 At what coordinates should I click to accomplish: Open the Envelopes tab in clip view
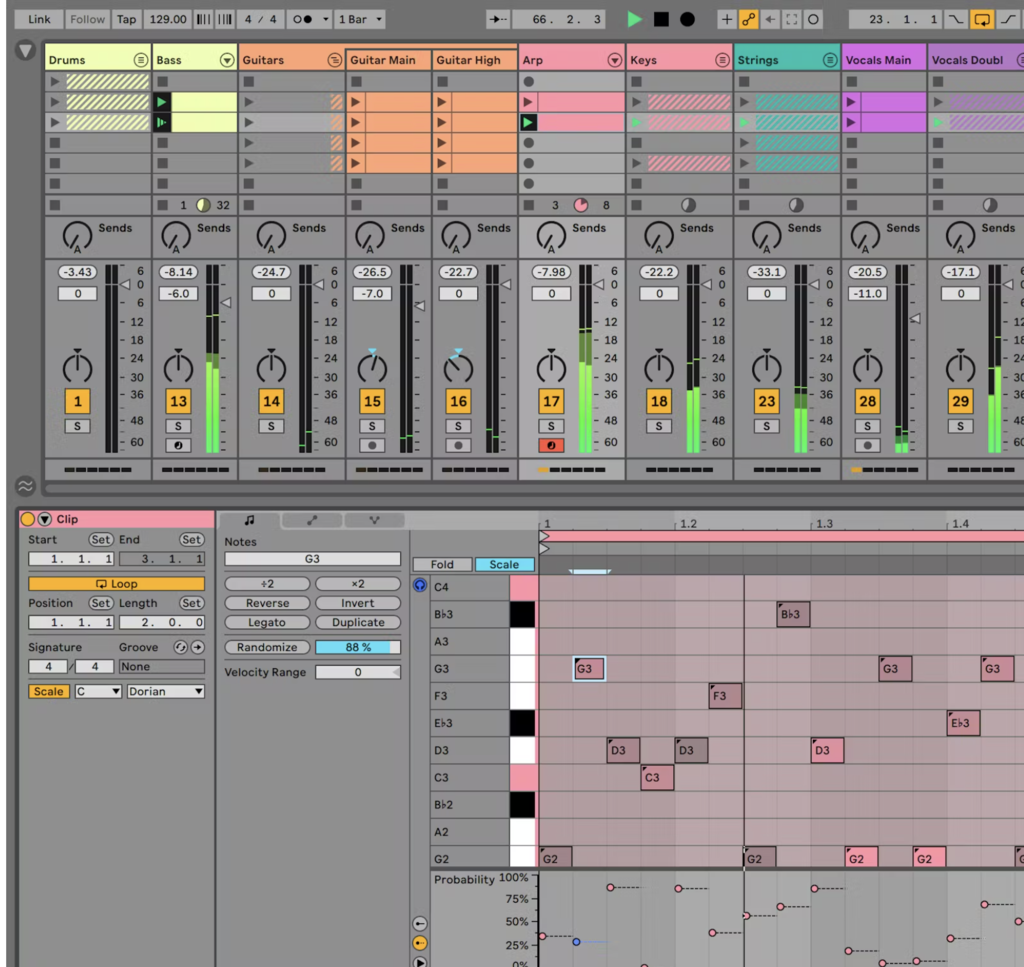point(311,520)
